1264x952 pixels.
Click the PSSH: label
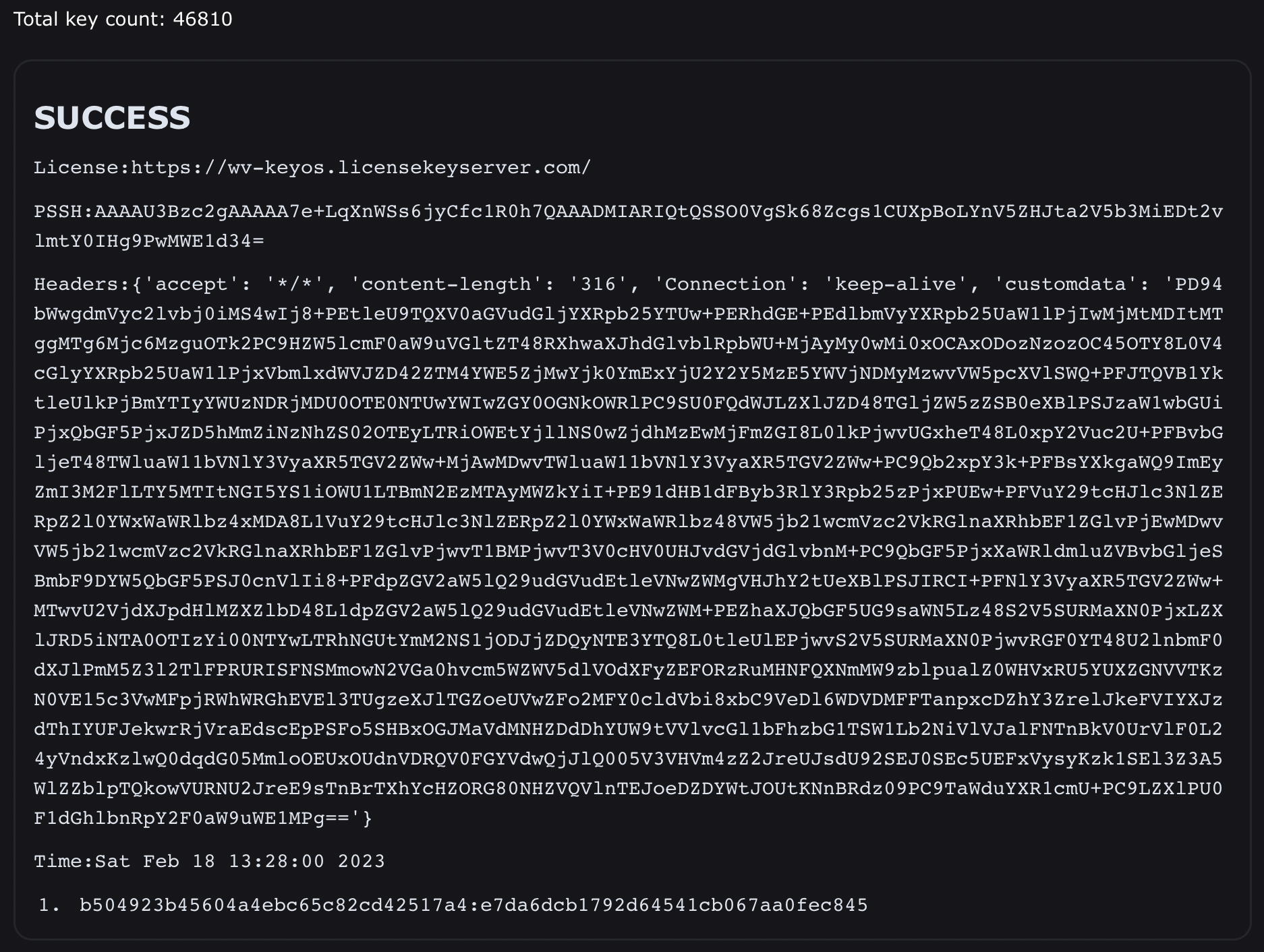(63, 212)
